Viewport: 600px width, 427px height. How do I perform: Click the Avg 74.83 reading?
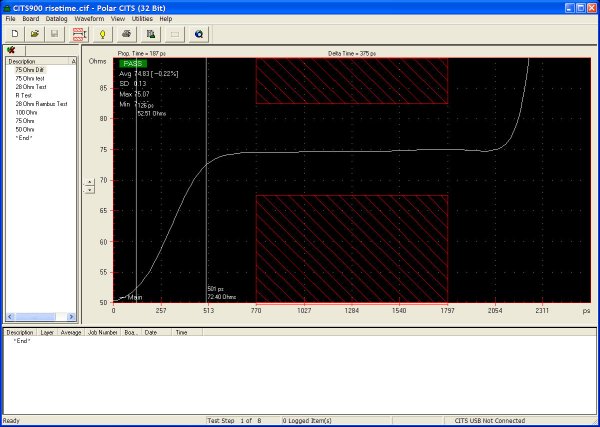149,74
